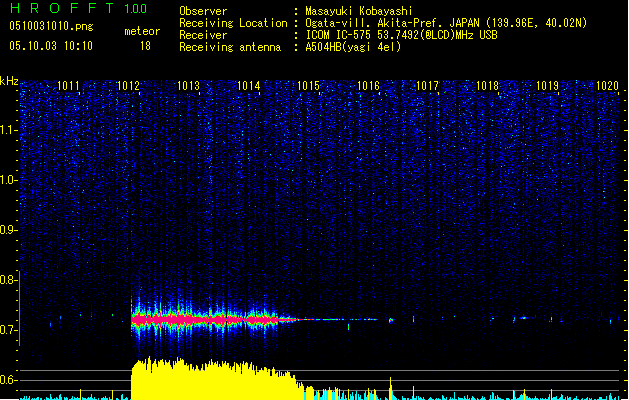Screen dimensions: 629x400
Task: Click the 1013 time axis marker
Action: [x=188, y=86]
